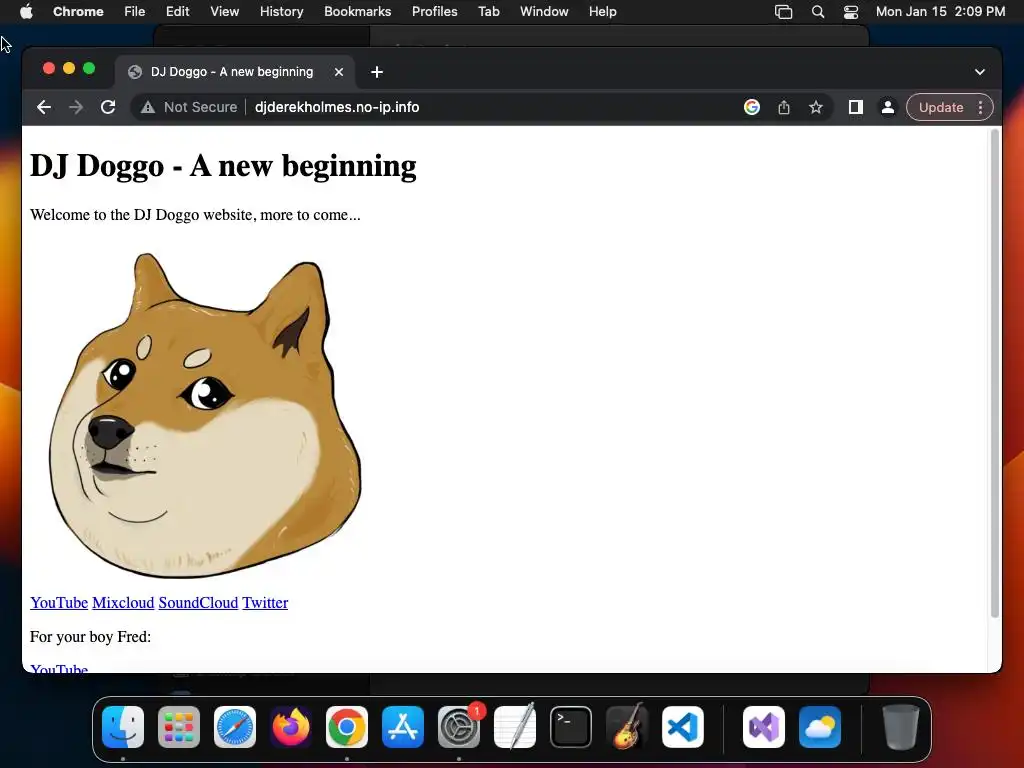The height and width of the screenshot is (768, 1024).
Task: Open the Bookmarks menu
Action: pos(357,12)
